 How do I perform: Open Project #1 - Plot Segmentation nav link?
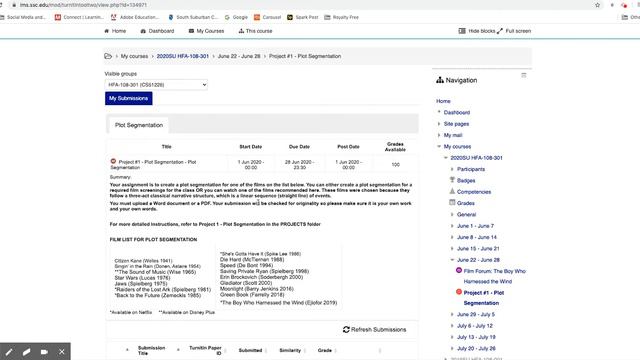tap(484, 298)
